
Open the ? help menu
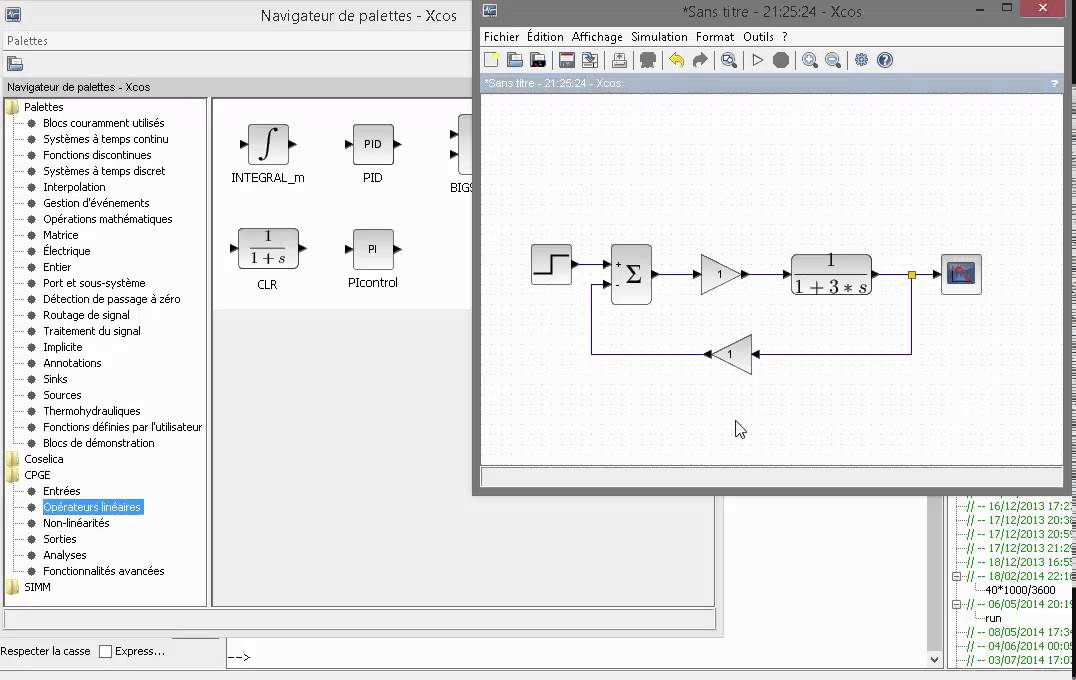click(x=785, y=37)
